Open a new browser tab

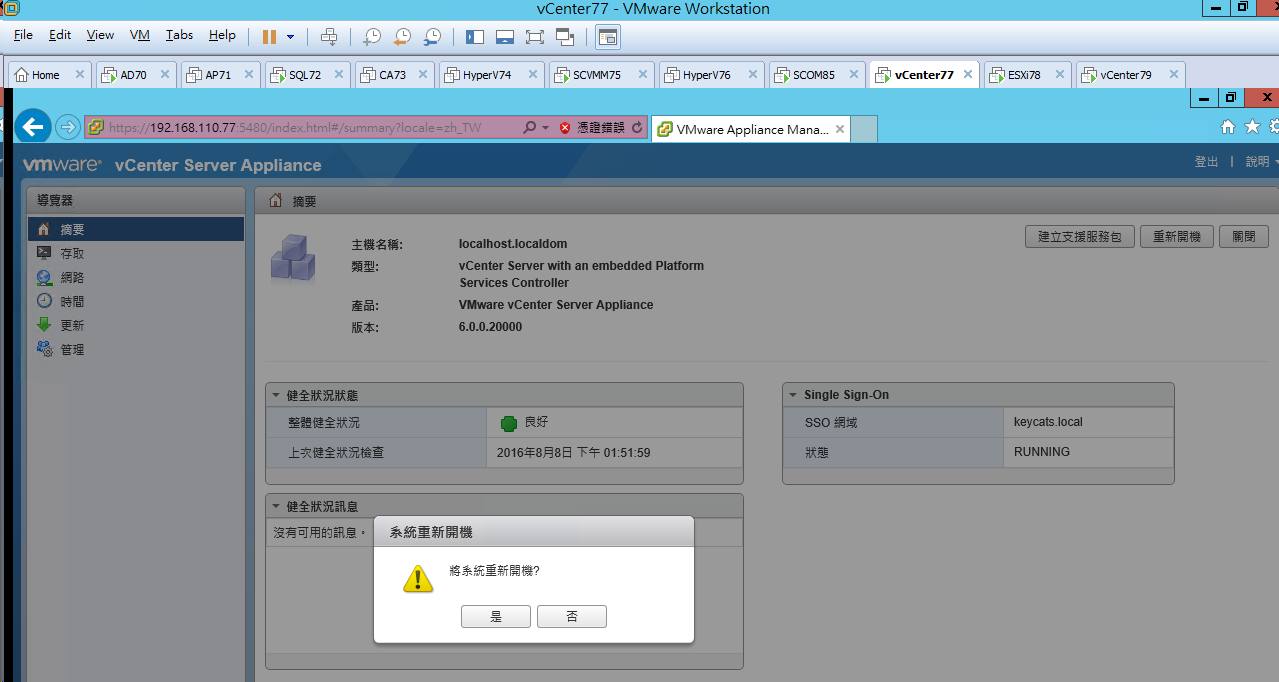pyautogui.click(x=865, y=129)
